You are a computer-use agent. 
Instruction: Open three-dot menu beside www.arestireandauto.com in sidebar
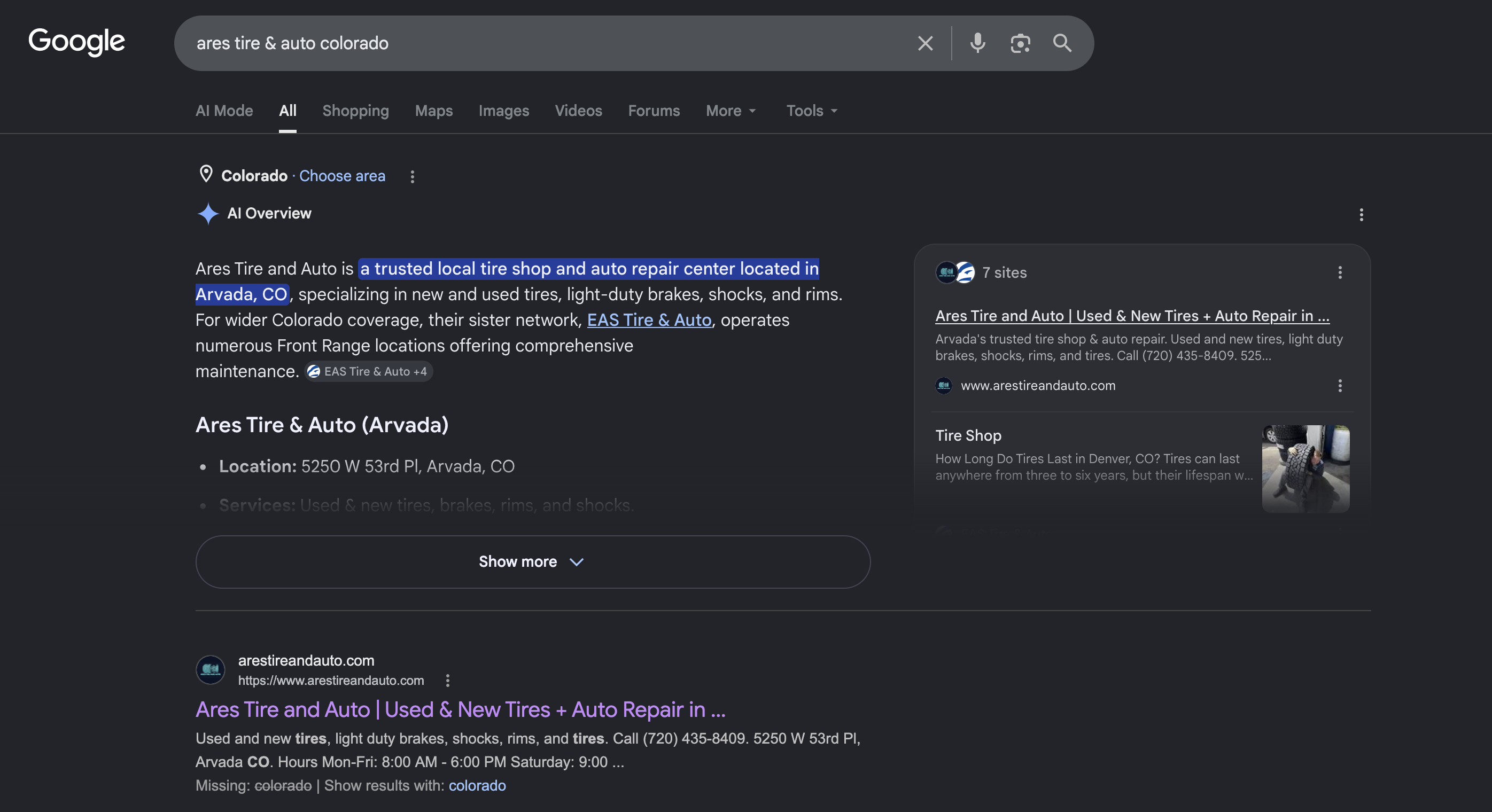tap(1340, 386)
